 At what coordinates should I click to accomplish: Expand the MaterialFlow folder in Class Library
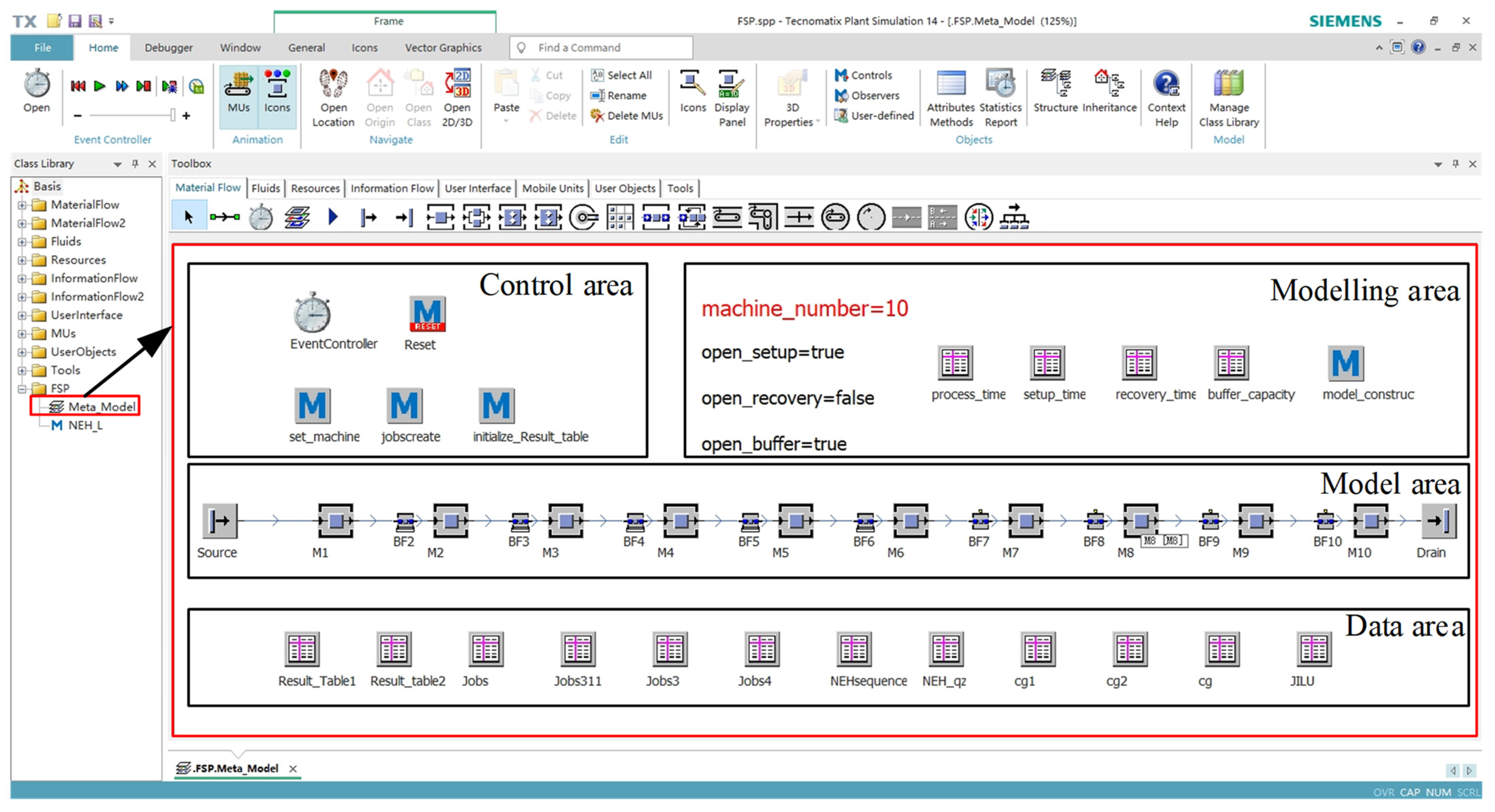coord(21,205)
